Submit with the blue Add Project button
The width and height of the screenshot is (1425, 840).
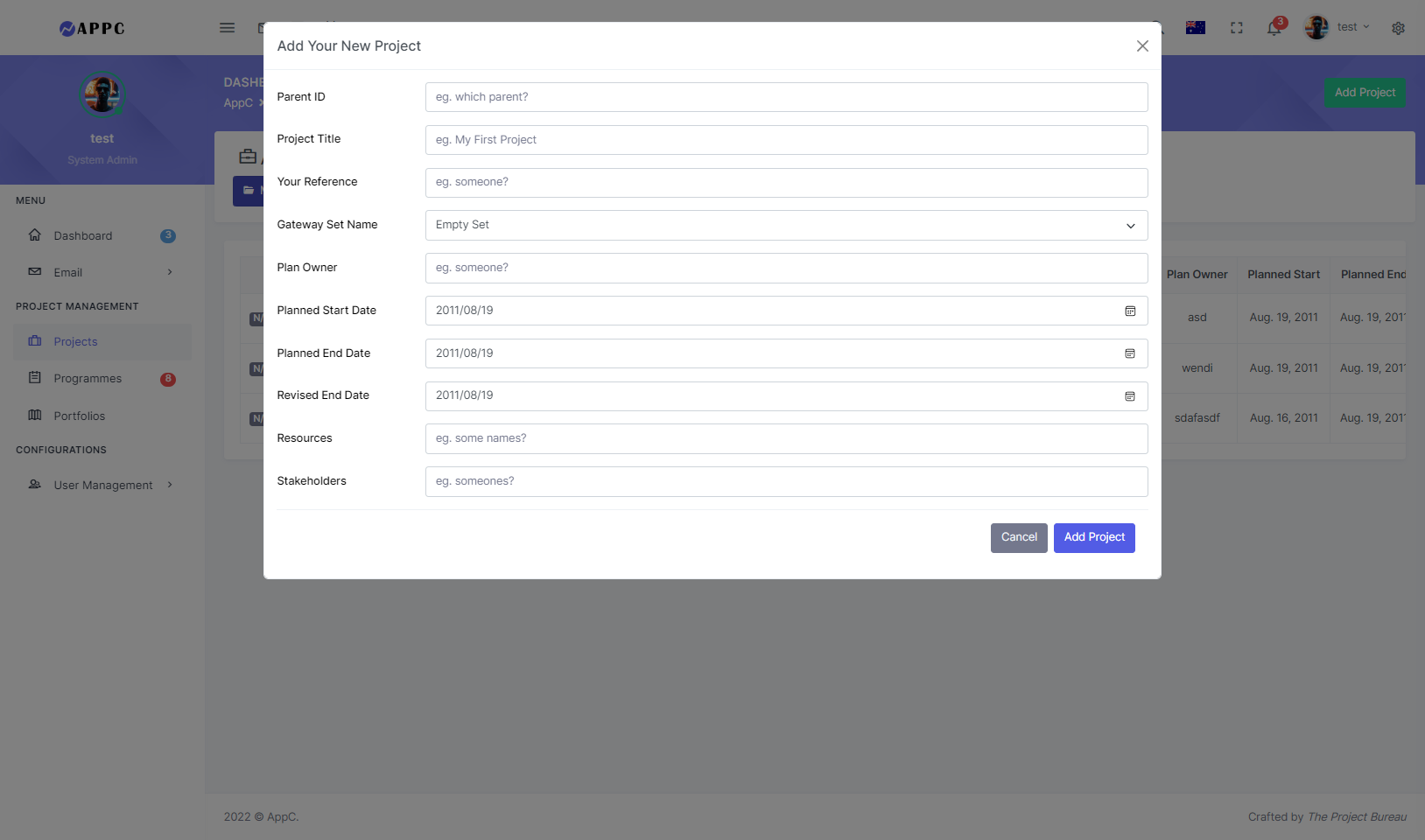[1093, 538]
